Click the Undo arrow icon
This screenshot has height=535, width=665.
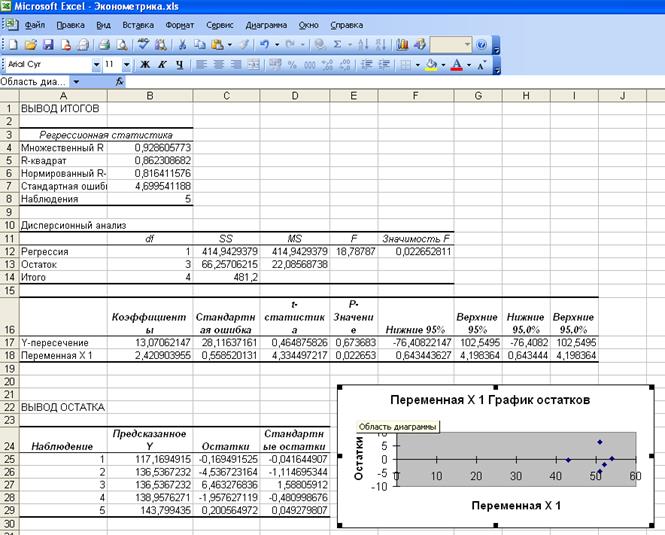[x=264, y=45]
